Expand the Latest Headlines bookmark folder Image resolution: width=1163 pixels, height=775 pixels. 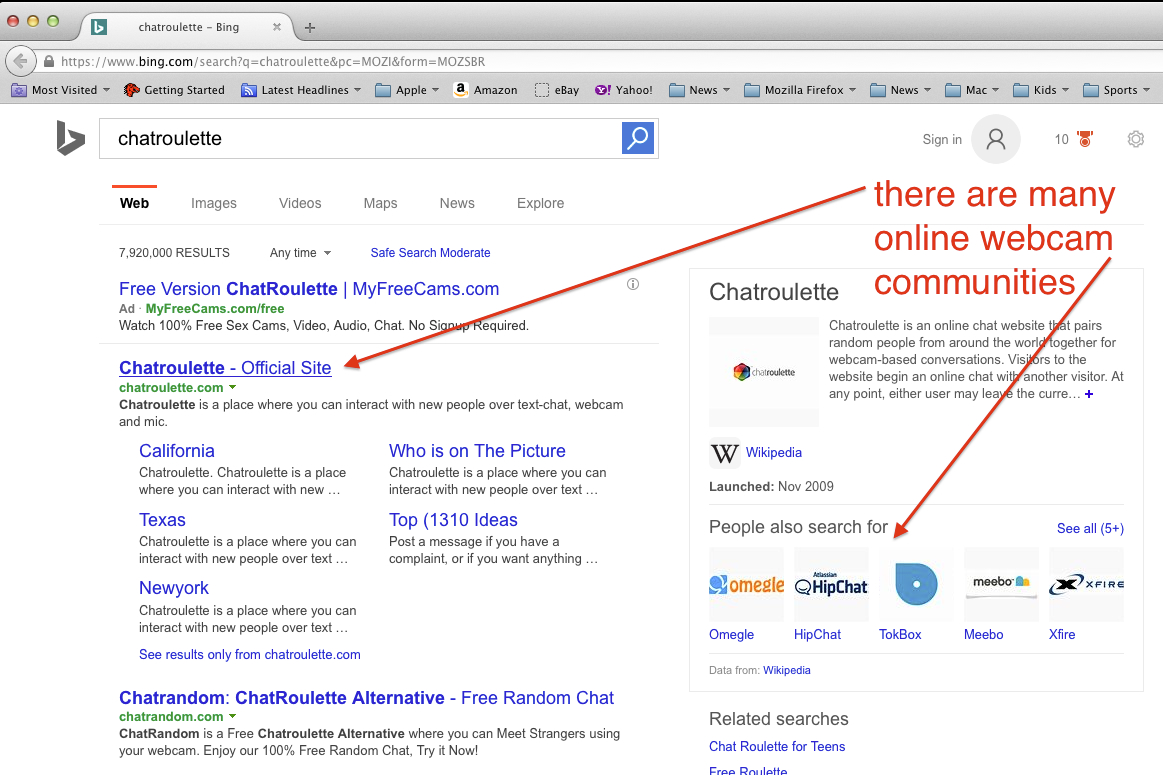tap(301, 90)
